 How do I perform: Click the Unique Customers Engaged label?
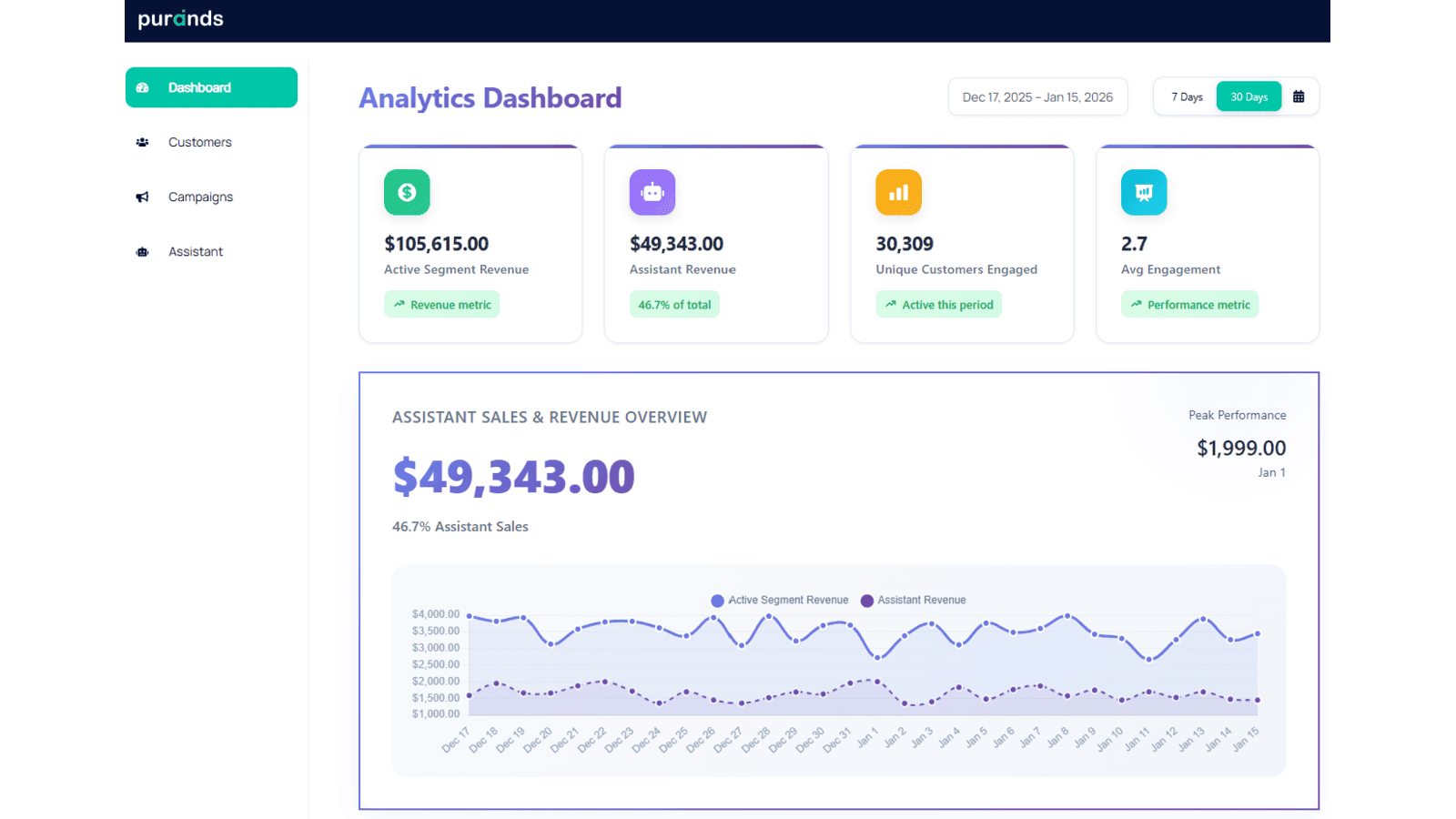pos(956,269)
